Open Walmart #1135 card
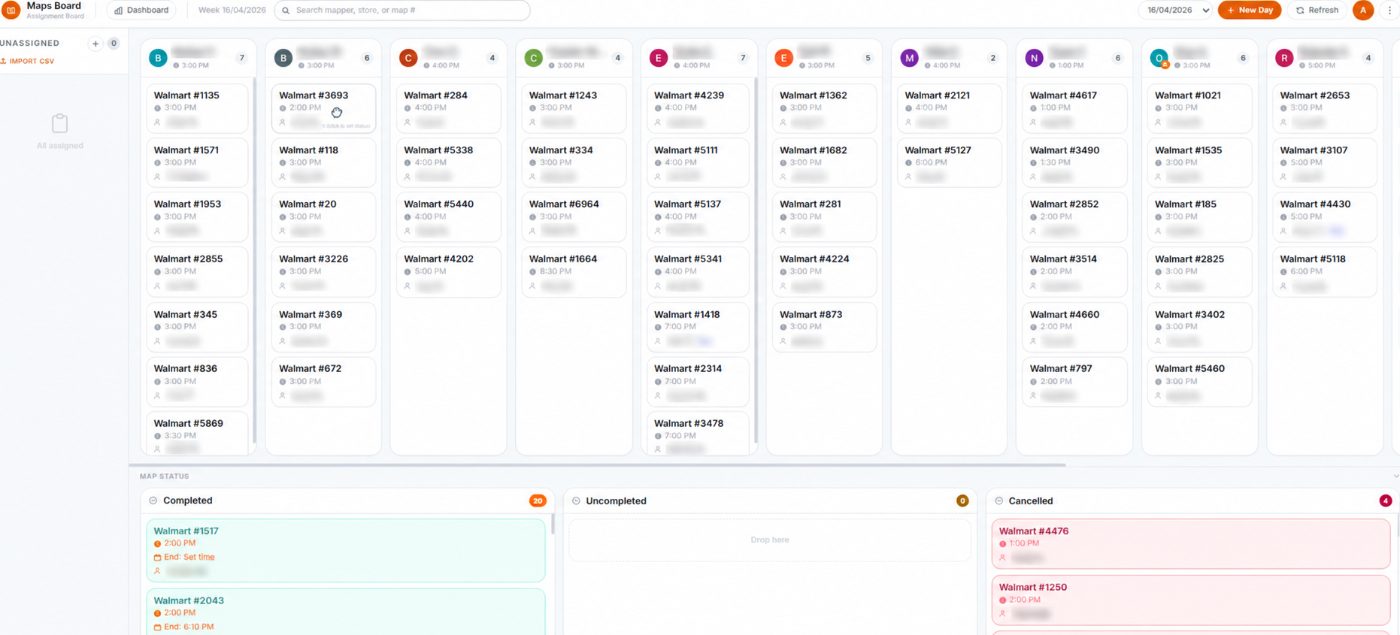 [x=197, y=108]
